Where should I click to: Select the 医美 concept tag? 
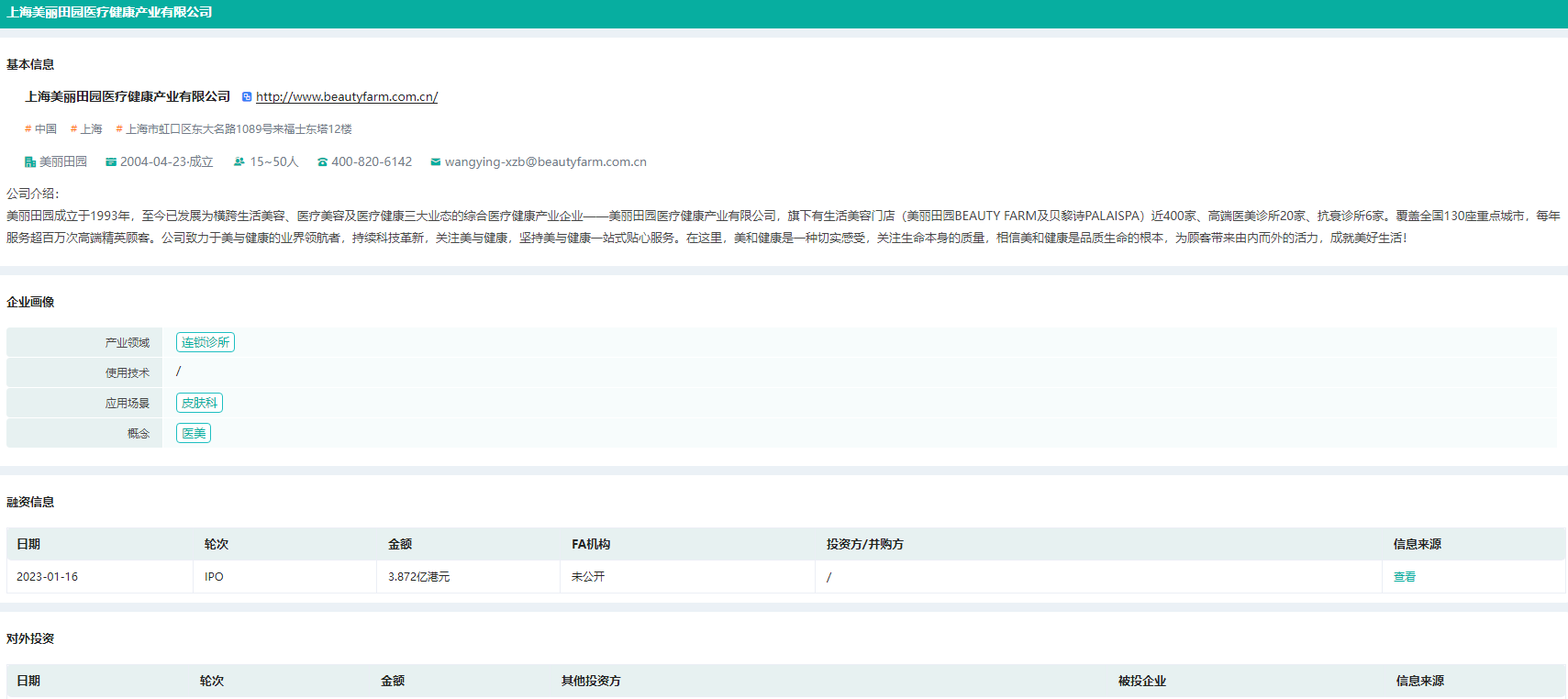pyautogui.click(x=194, y=433)
